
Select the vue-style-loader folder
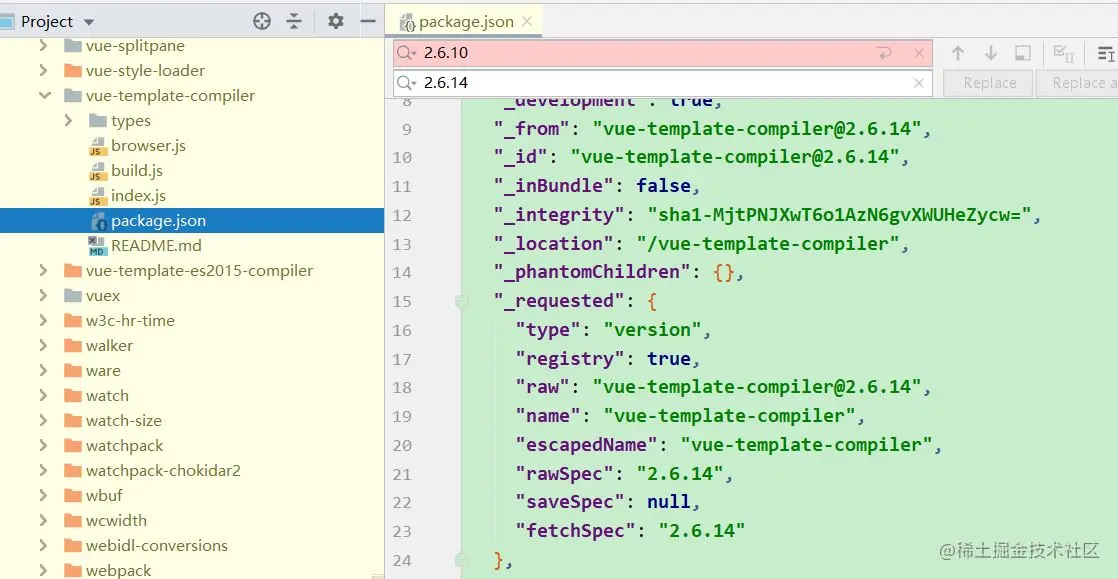[x=145, y=71]
